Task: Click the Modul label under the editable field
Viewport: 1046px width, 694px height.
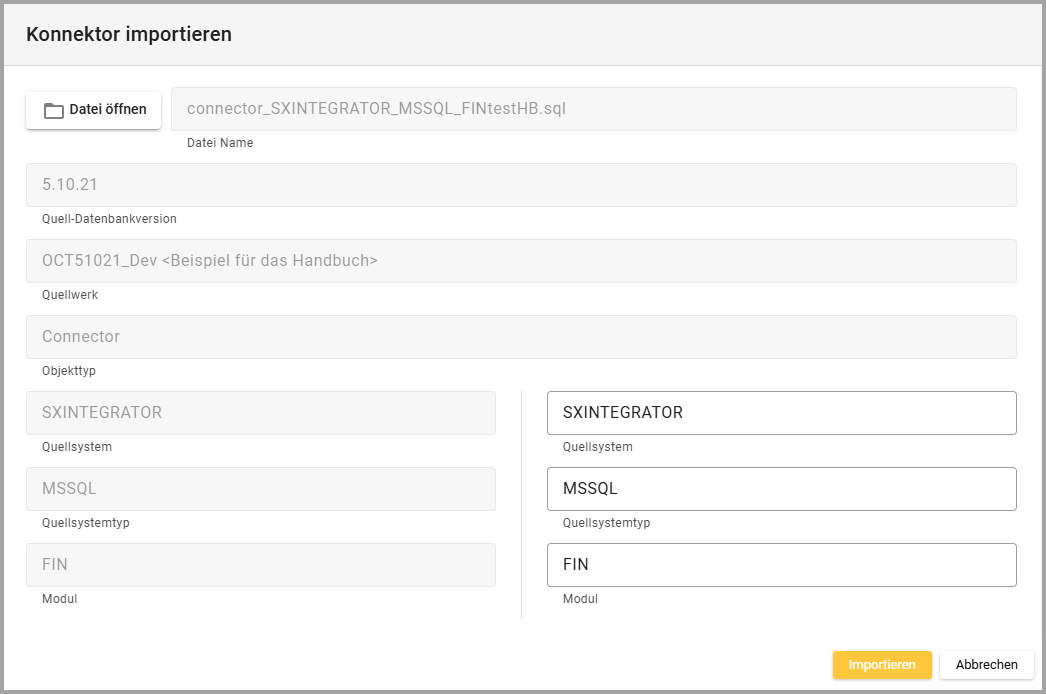Action: point(580,599)
